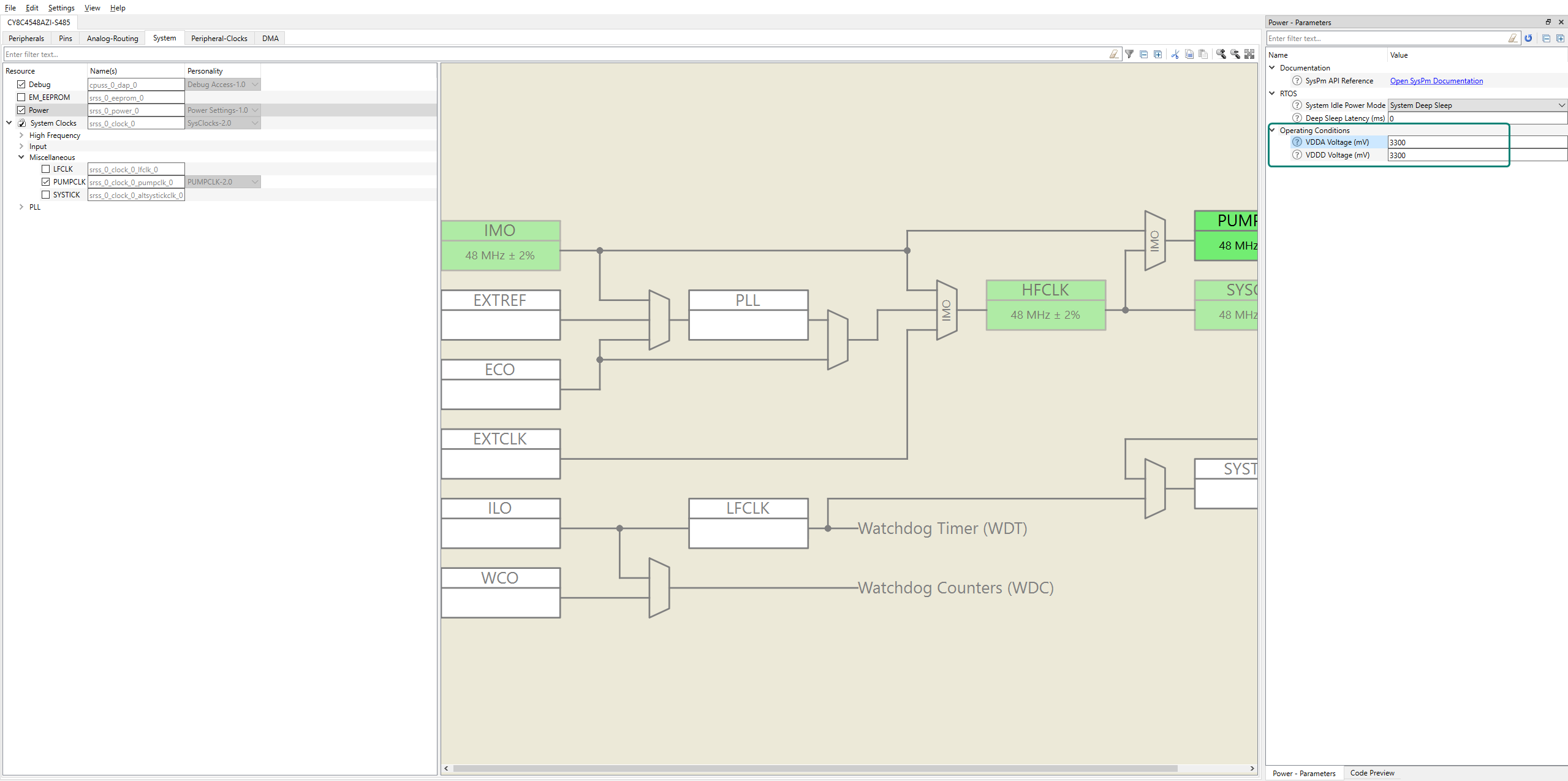
Task: Enable the LFCLK checkbox
Action: click(46, 169)
